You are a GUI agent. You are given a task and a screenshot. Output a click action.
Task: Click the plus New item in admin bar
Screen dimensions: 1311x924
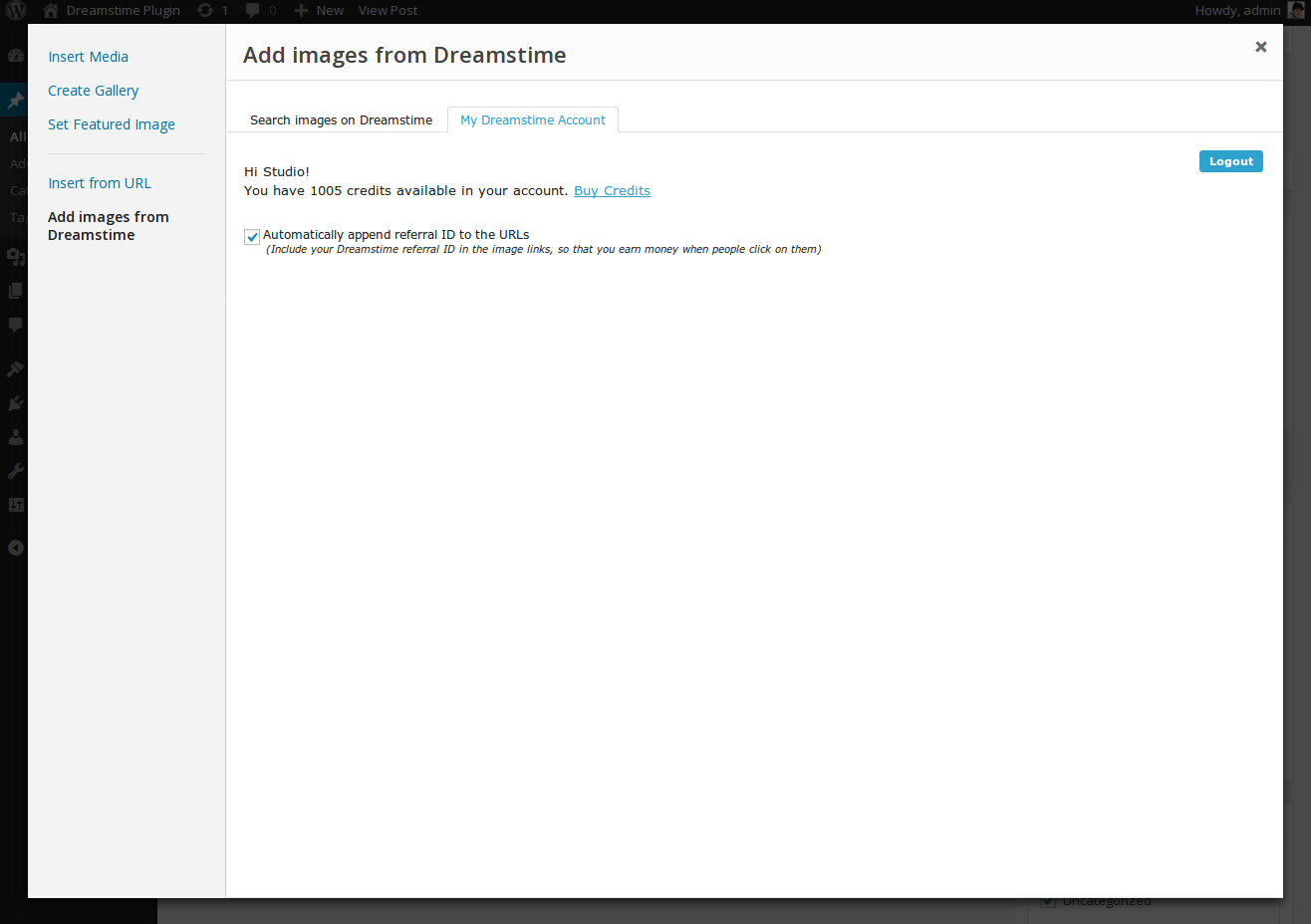pos(319,11)
